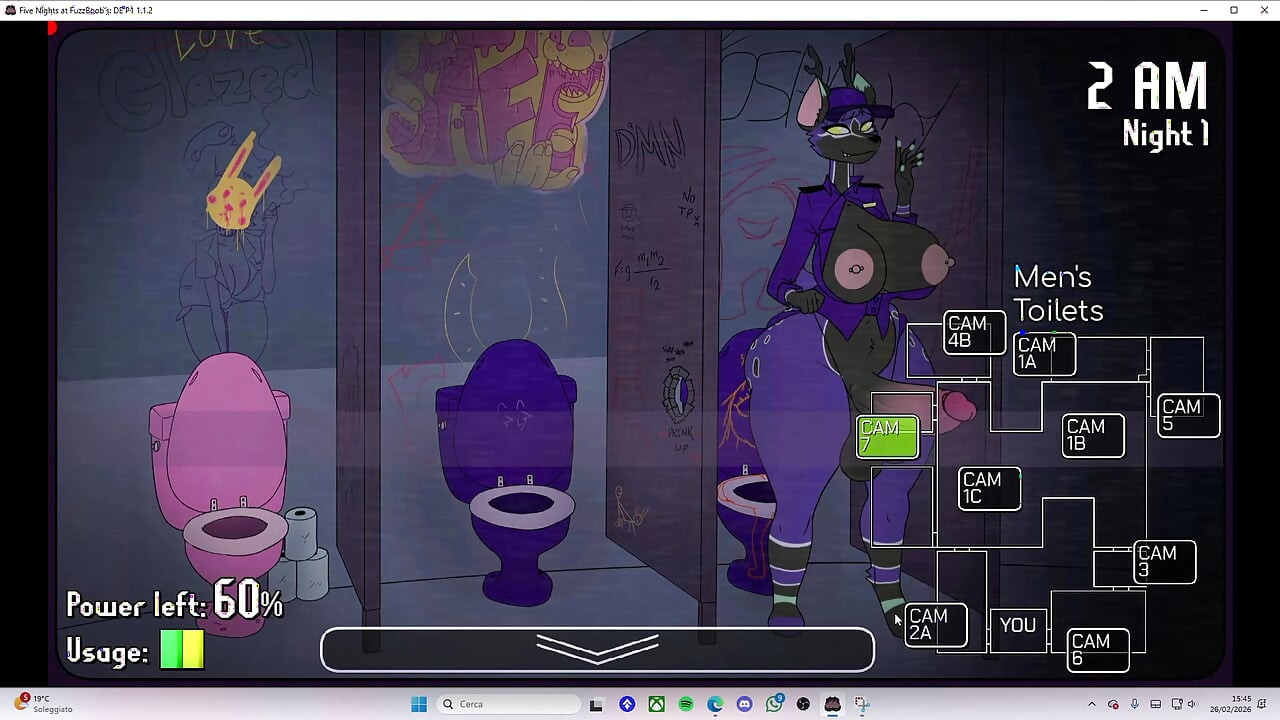Switch to CAM 4B on the map
The image size is (1280, 720).
(x=974, y=332)
